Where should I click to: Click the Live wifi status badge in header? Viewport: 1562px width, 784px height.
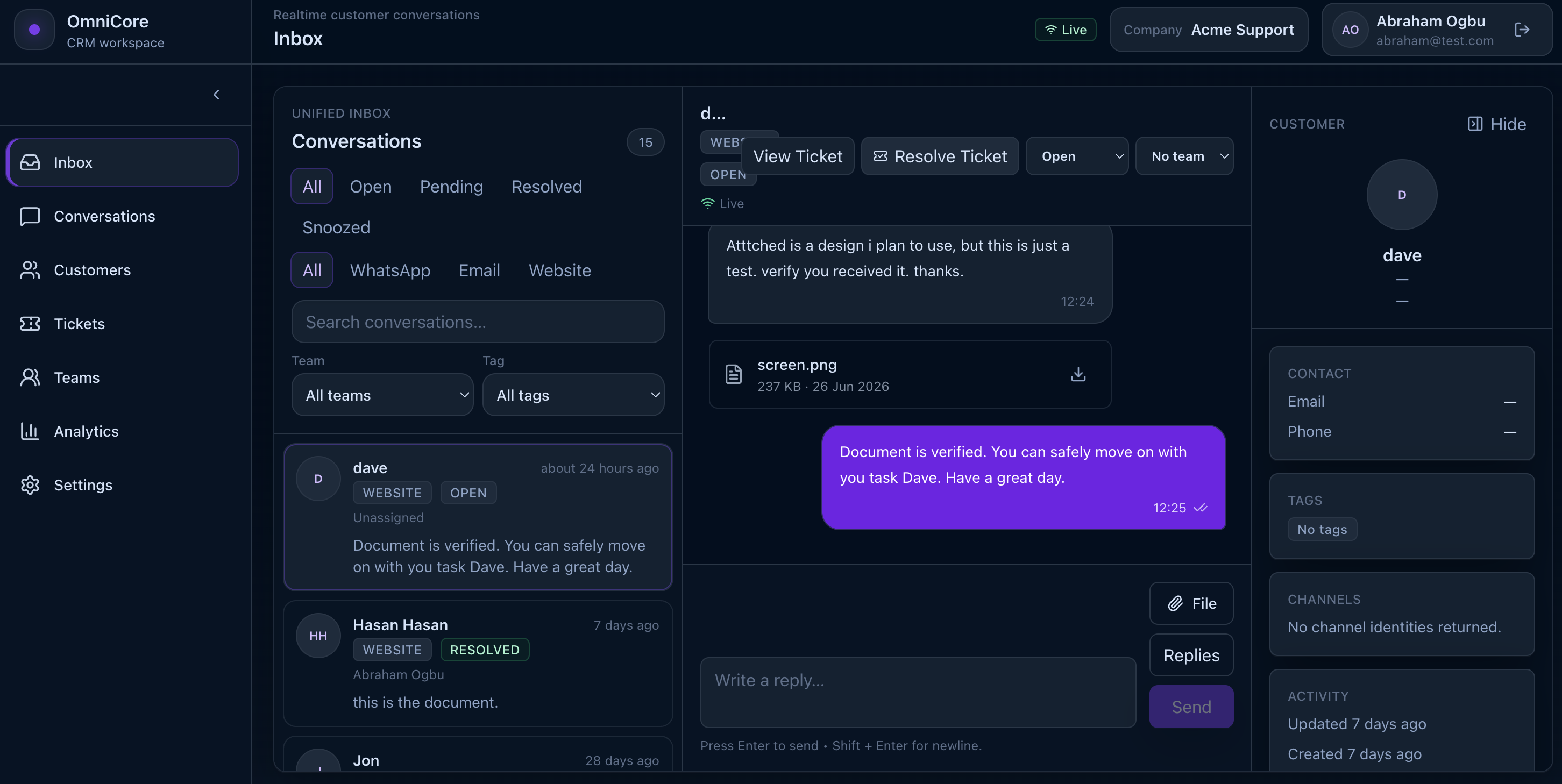pos(1066,30)
